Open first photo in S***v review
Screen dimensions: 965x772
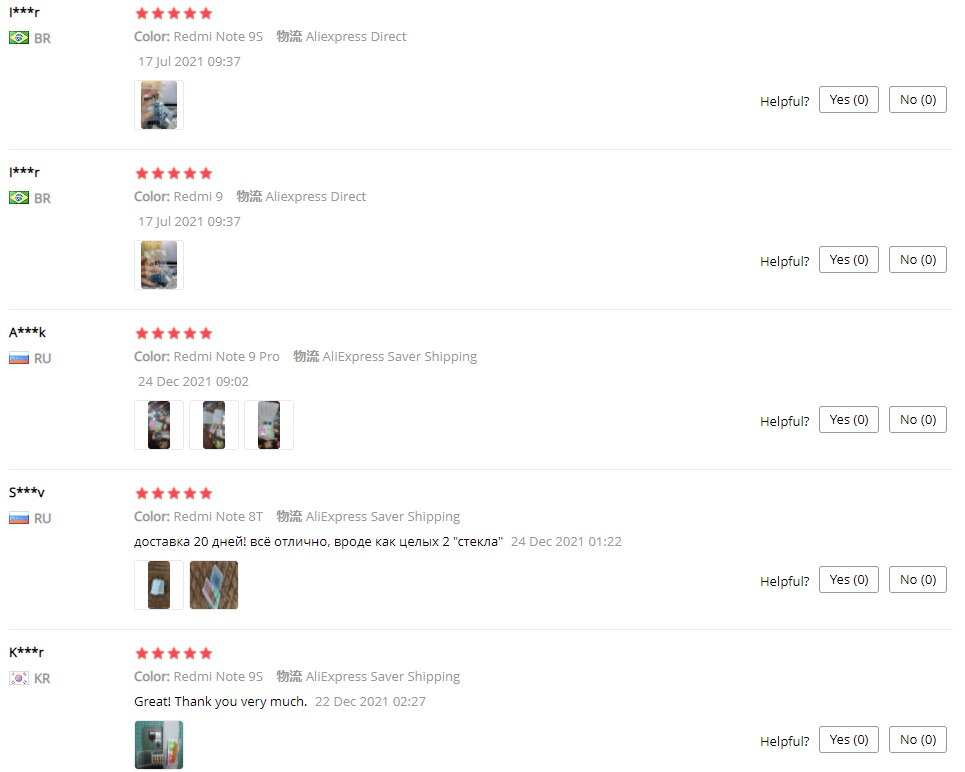(159, 585)
